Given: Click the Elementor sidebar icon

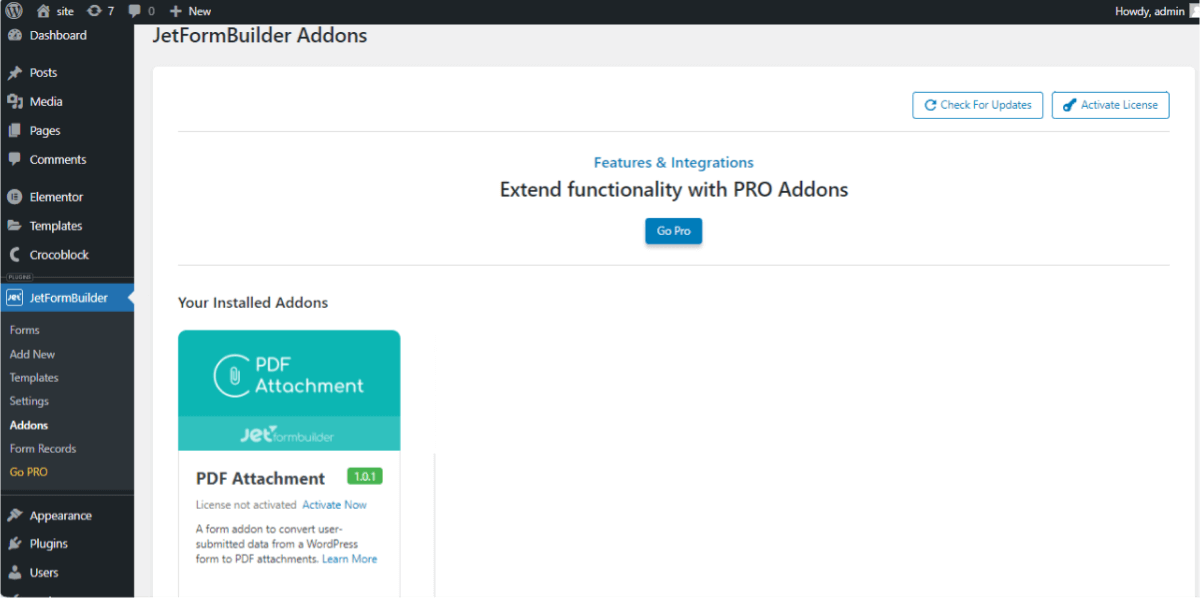Looking at the screenshot, I should [x=15, y=197].
